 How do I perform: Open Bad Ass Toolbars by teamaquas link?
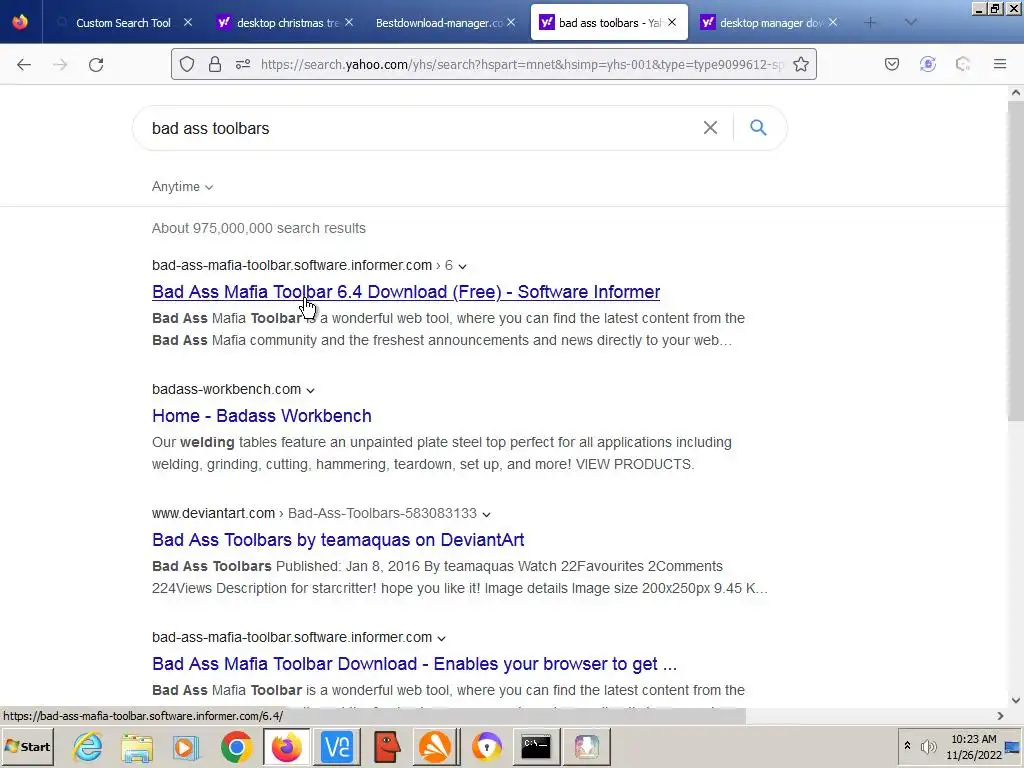(338, 540)
